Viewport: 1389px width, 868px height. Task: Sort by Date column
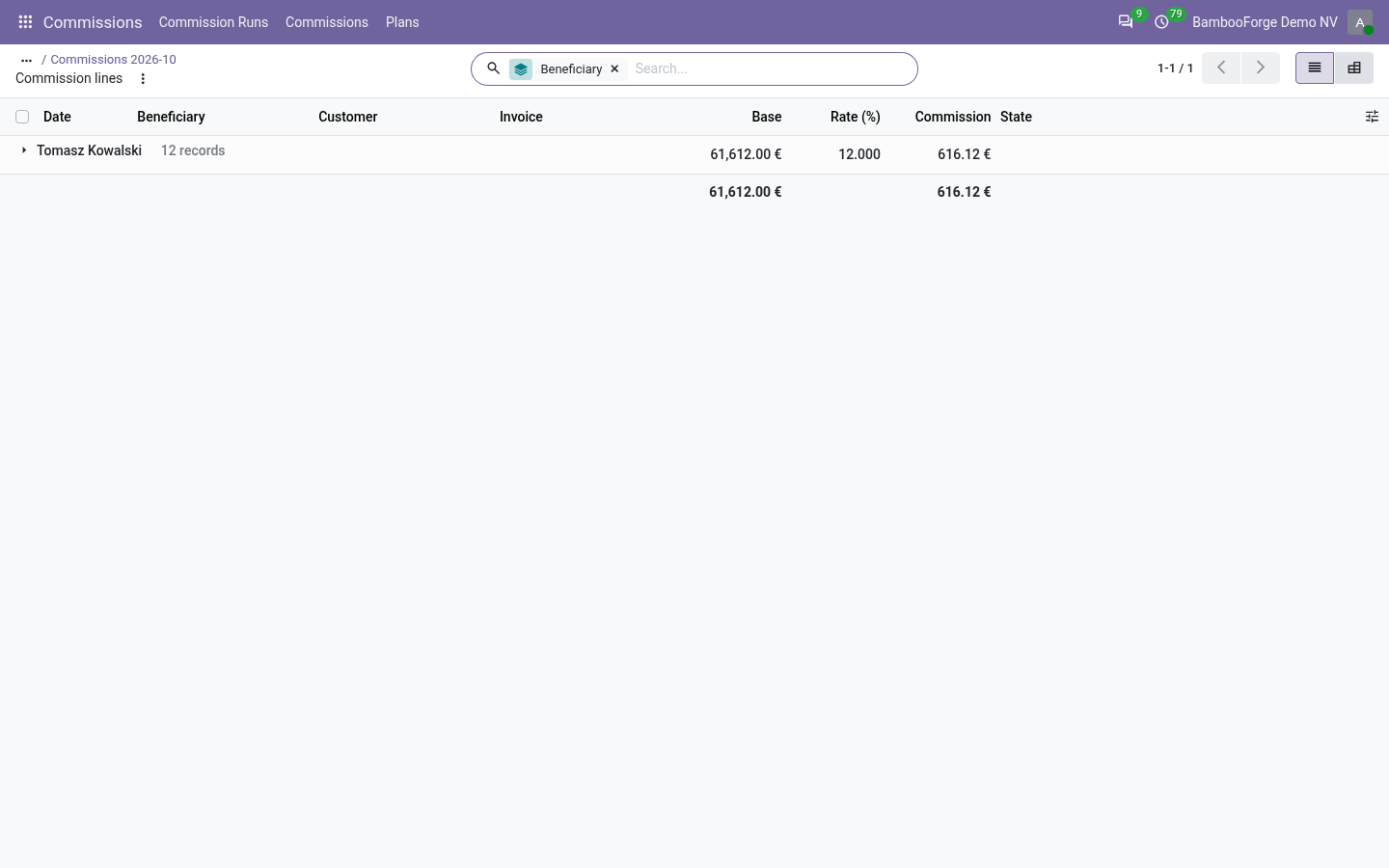tap(57, 117)
